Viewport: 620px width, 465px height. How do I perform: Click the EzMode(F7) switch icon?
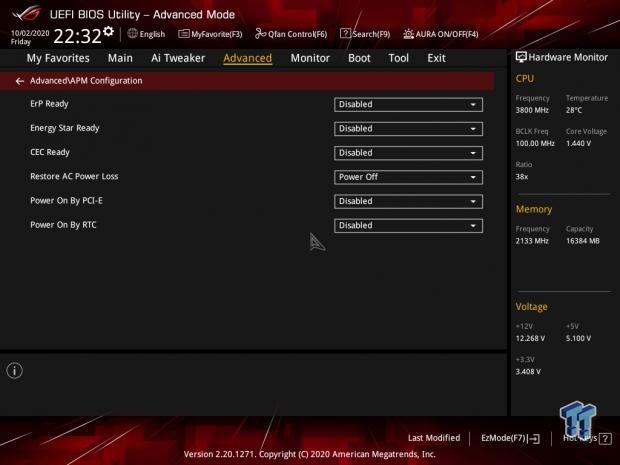click(x=534, y=438)
